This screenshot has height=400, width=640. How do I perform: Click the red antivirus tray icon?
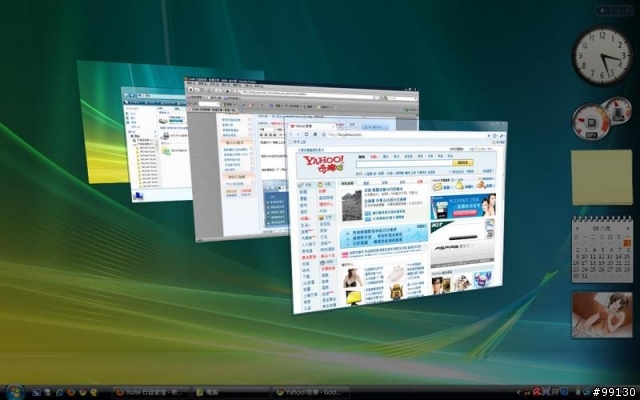[x=536, y=392]
